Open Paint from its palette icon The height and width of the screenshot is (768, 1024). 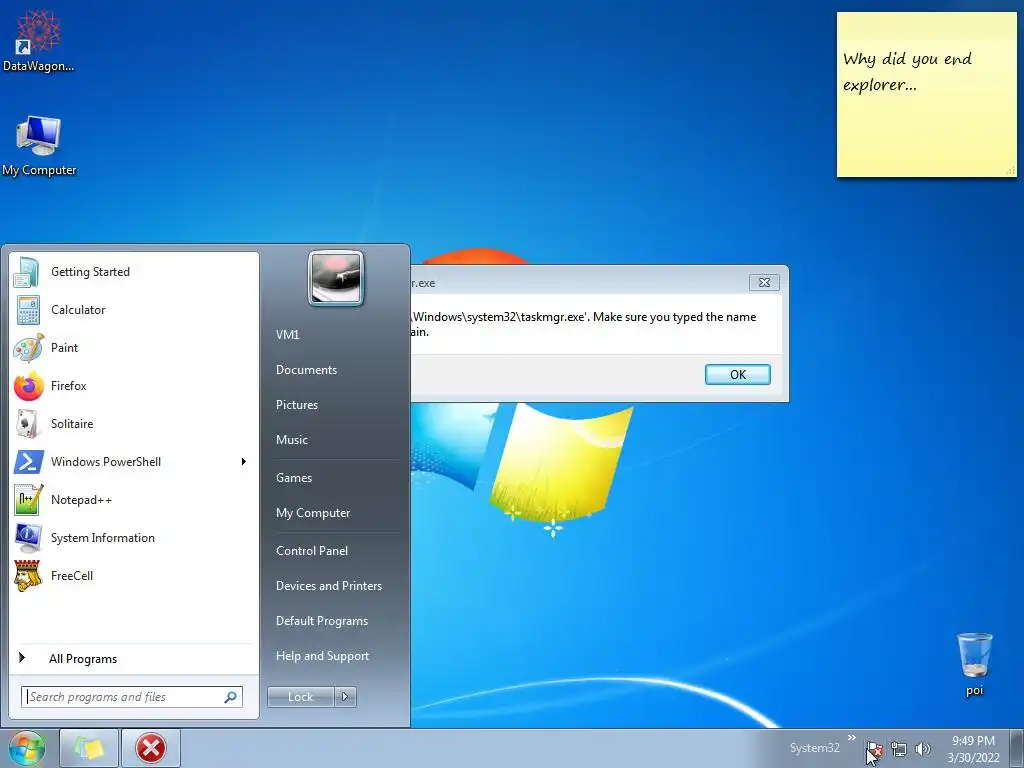click(x=29, y=348)
